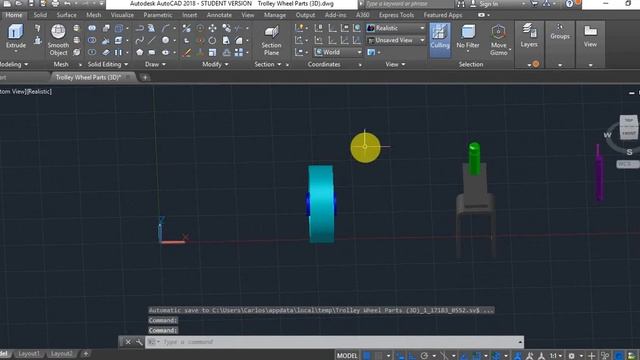Open the Layers panel
The height and width of the screenshot is (360, 640).
point(529,36)
